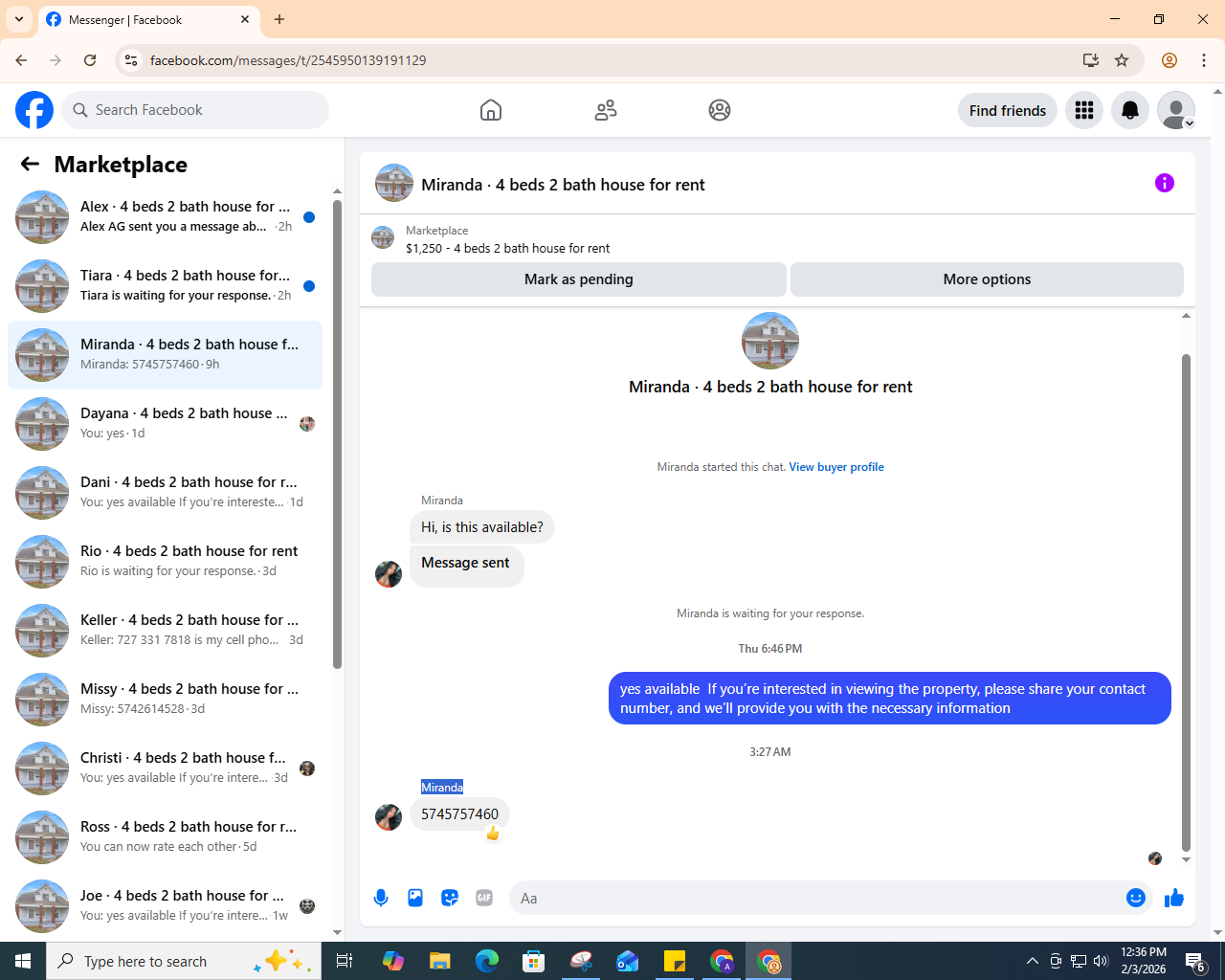
Task: Close the Messenger | Facebook tab
Action: coord(245,19)
